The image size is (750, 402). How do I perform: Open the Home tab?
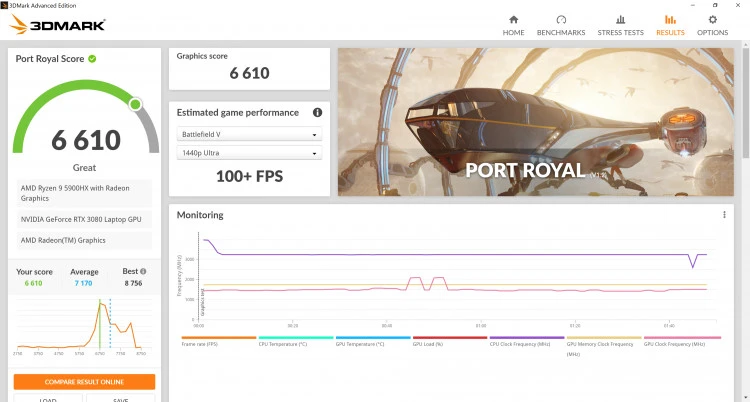pyautogui.click(x=513, y=26)
